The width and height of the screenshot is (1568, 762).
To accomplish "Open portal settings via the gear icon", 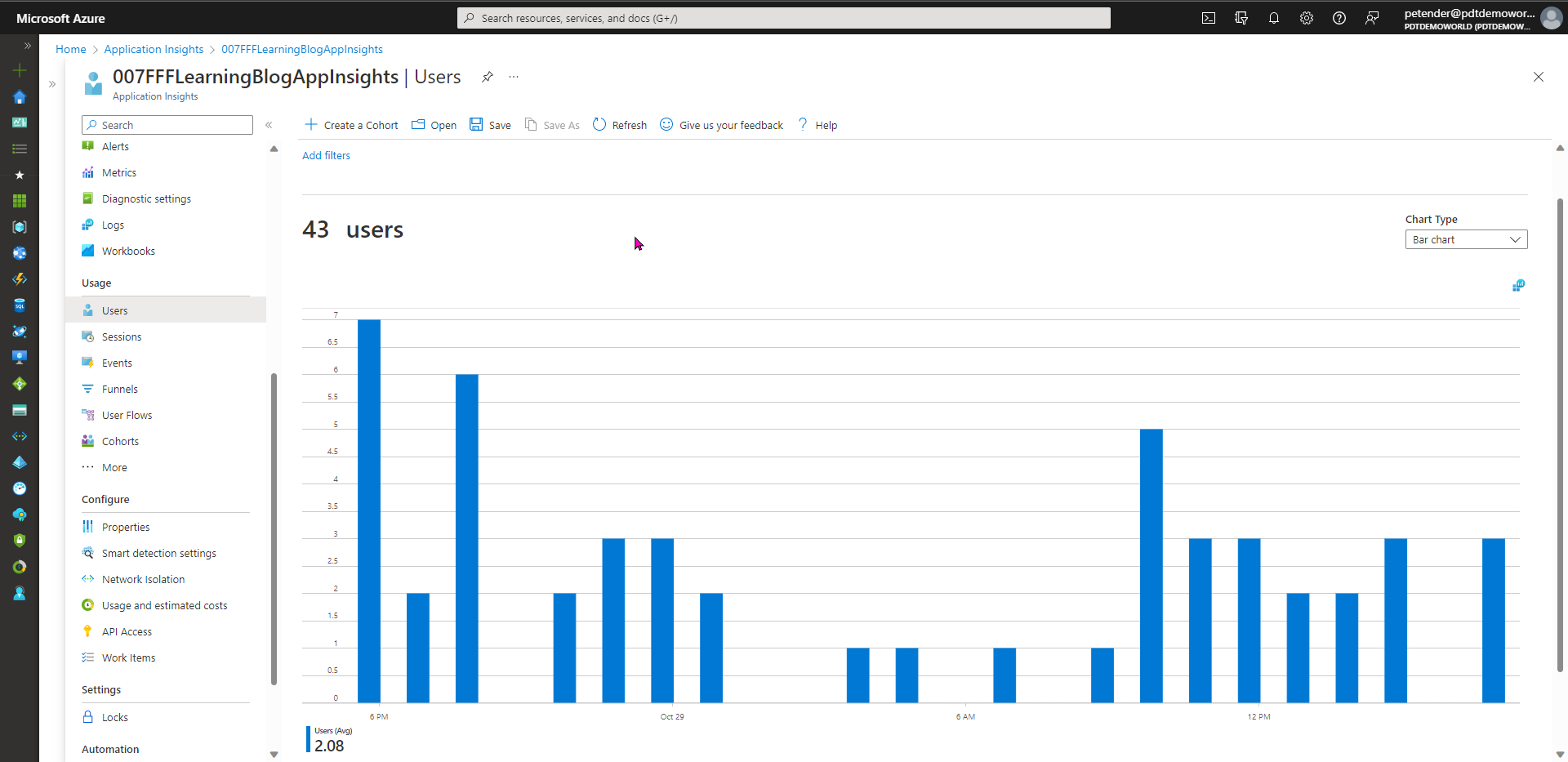I will (x=1307, y=18).
